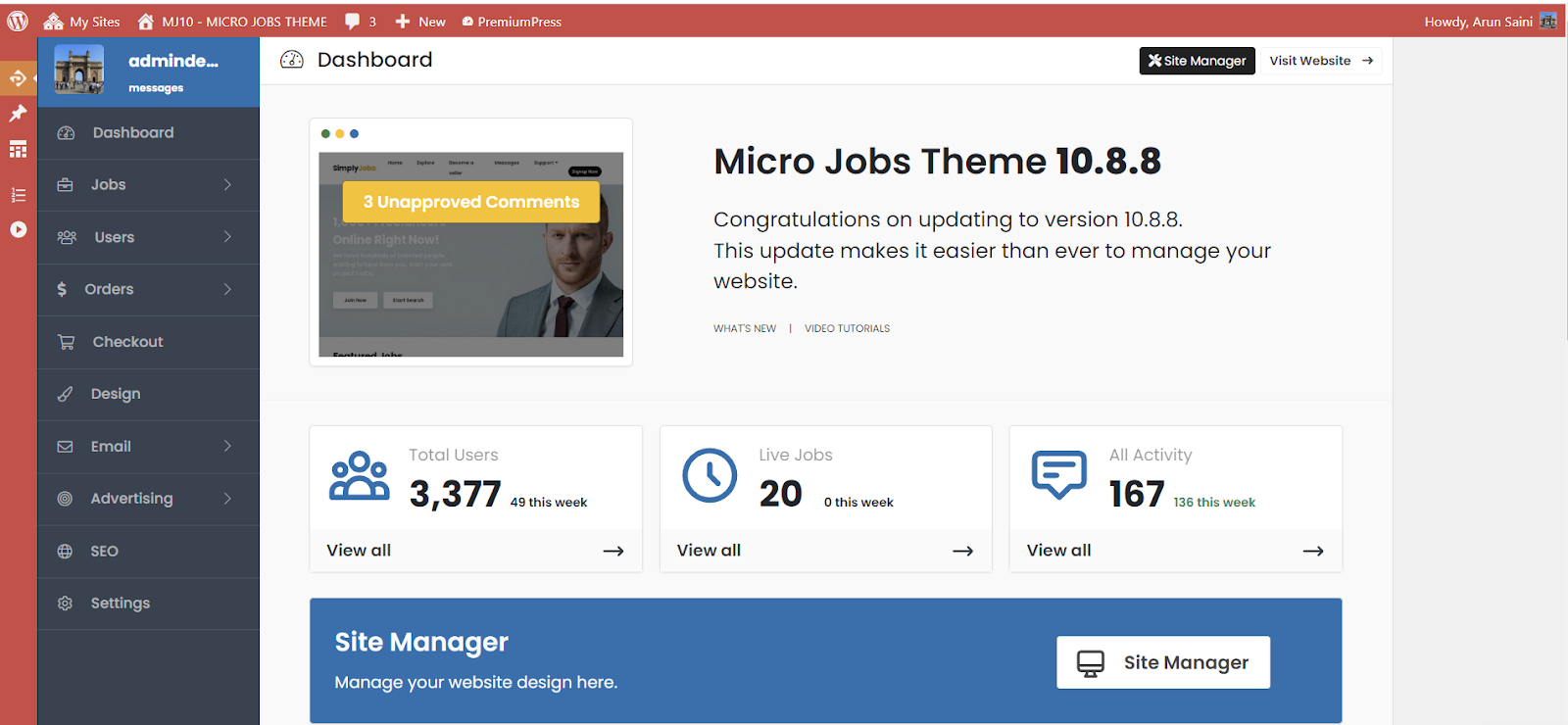Click the Dashboard gauge icon in the sidebar
The image size is (1568, 725).
(x=66, y=133)
